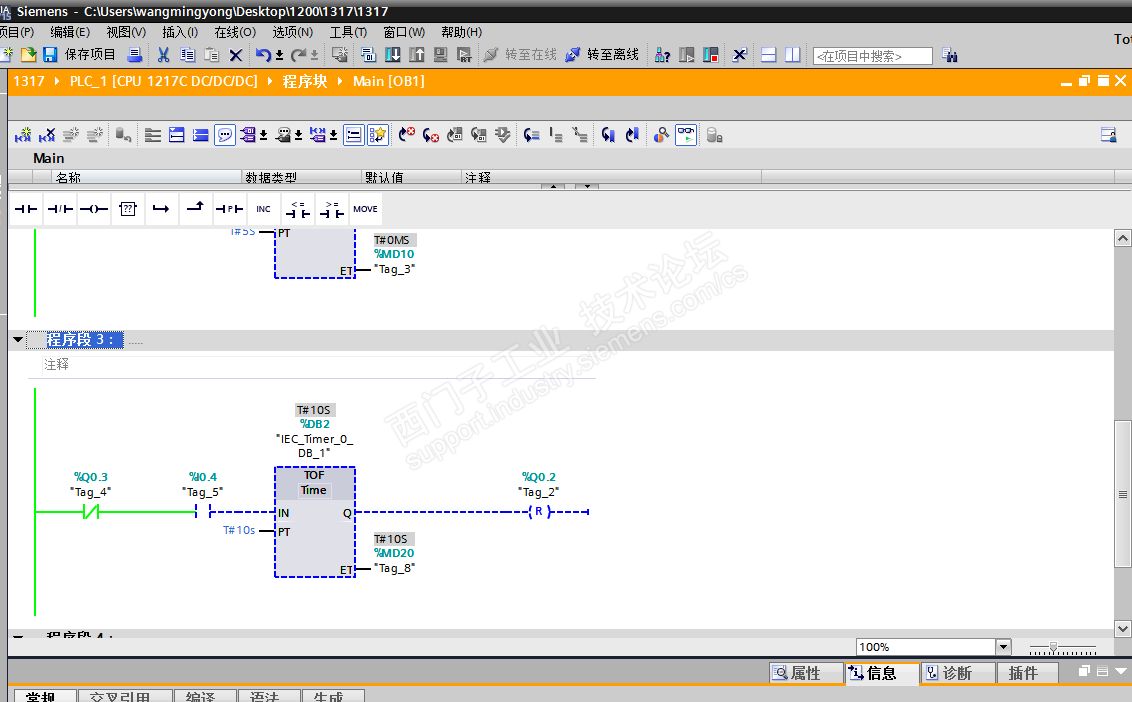Insert a normally open contact
Viewport: 1132px width, 702px height.
(x=25, y=209)
